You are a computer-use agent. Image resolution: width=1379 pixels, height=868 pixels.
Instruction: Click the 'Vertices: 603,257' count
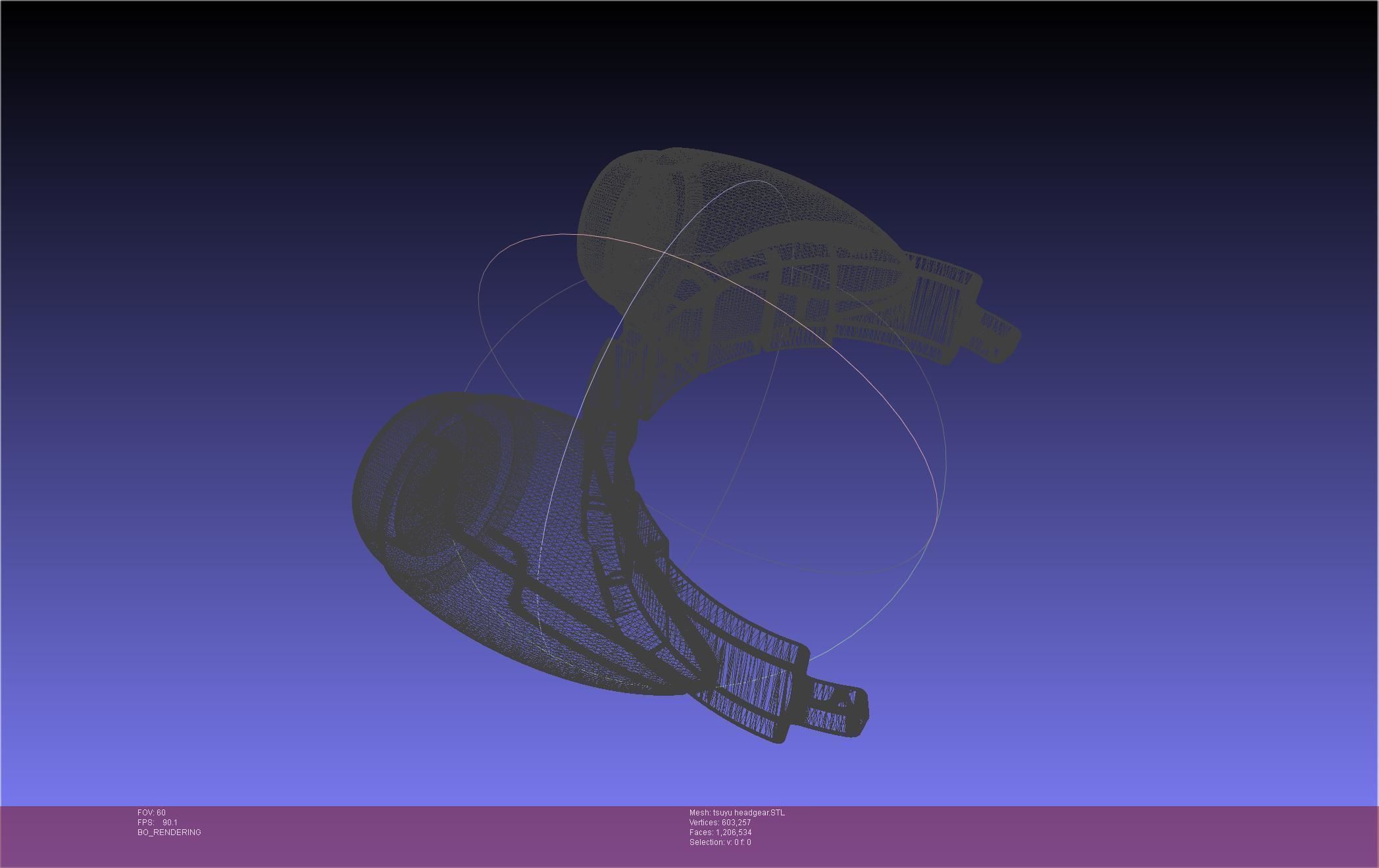pyautogui.click(x=720, y=823)
